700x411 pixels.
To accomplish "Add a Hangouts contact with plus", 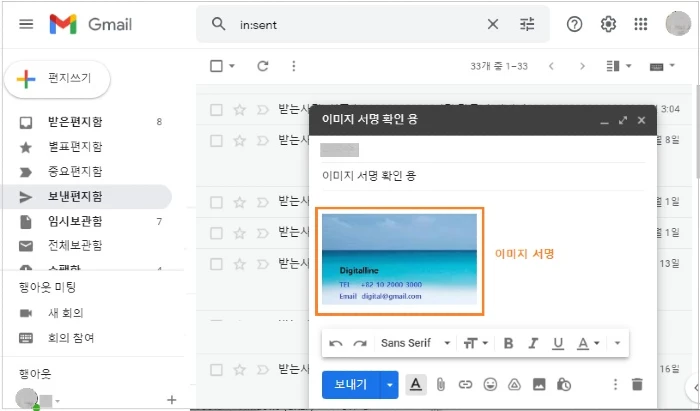I will (171, 400).
